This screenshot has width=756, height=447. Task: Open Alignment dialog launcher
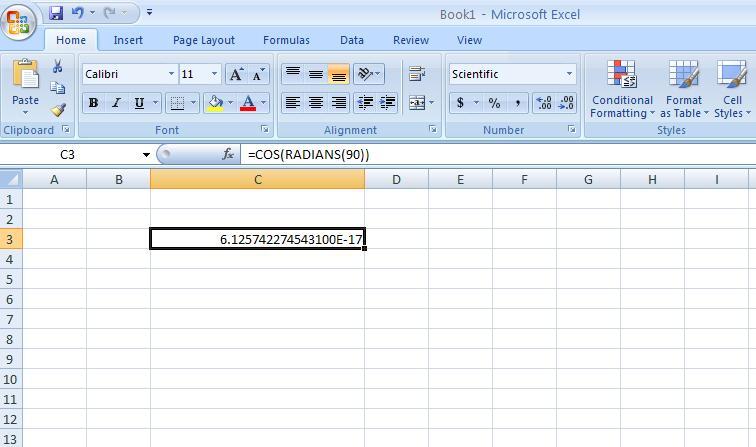432,129
